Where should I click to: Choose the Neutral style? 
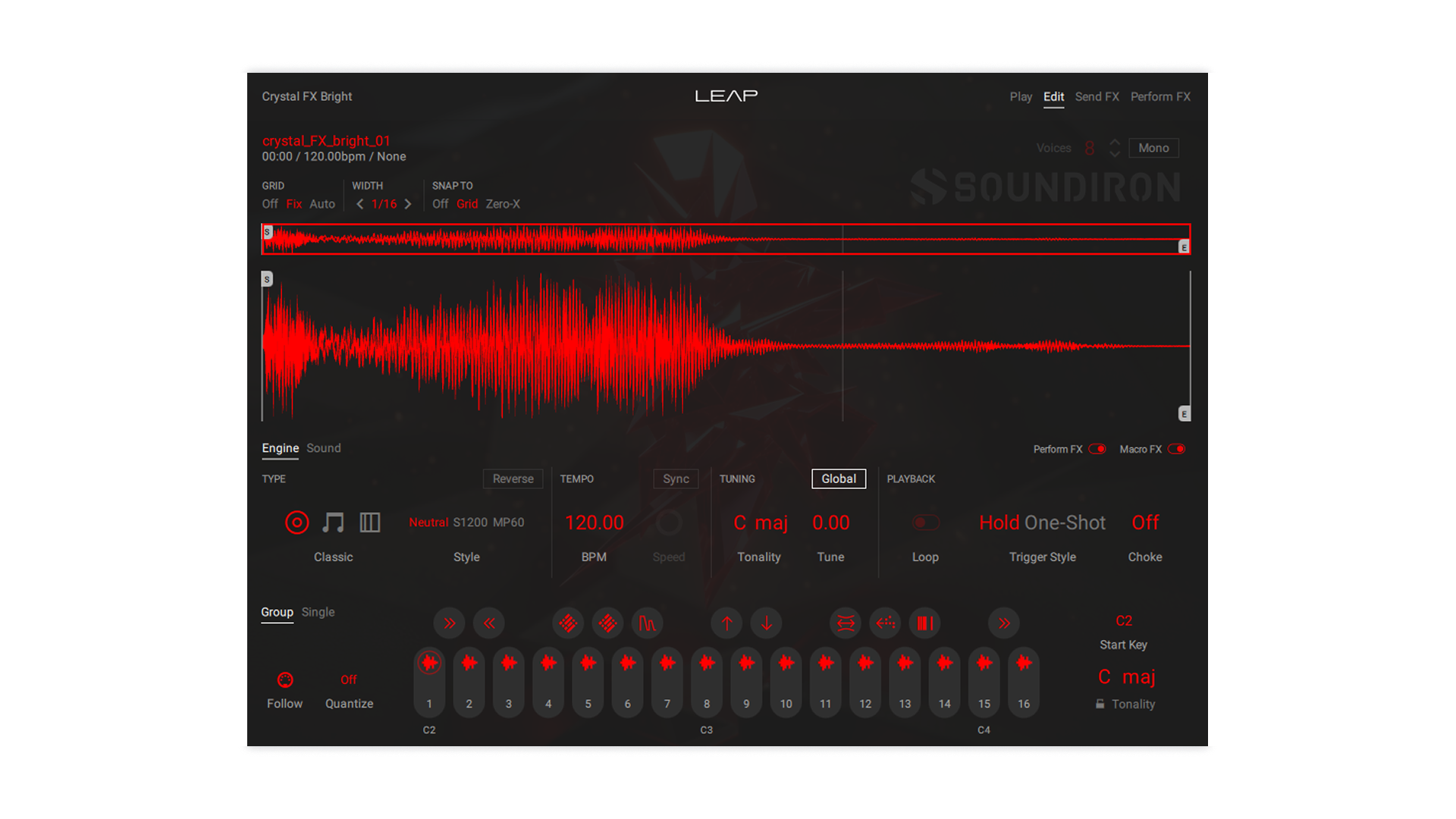(x=428, y=522)
